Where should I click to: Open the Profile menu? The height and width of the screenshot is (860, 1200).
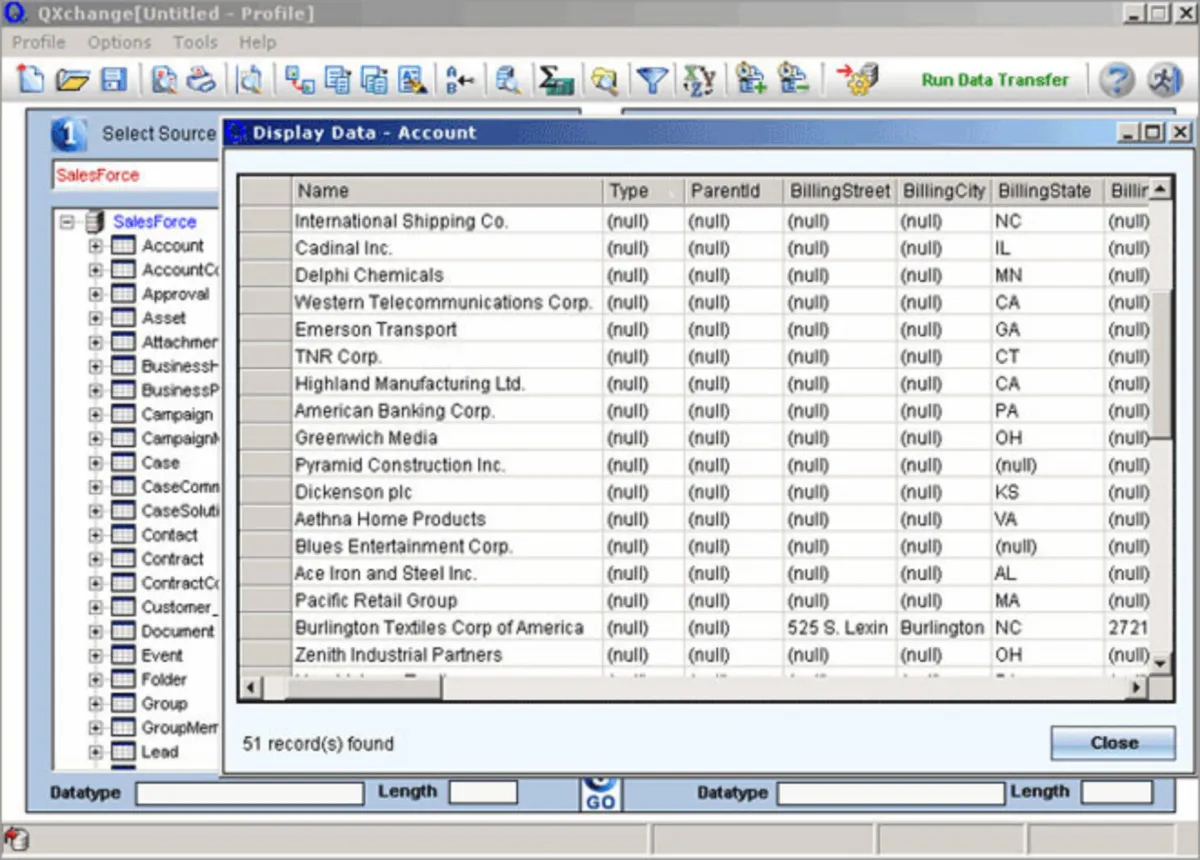pyautogui.click(x=38, y=42)
